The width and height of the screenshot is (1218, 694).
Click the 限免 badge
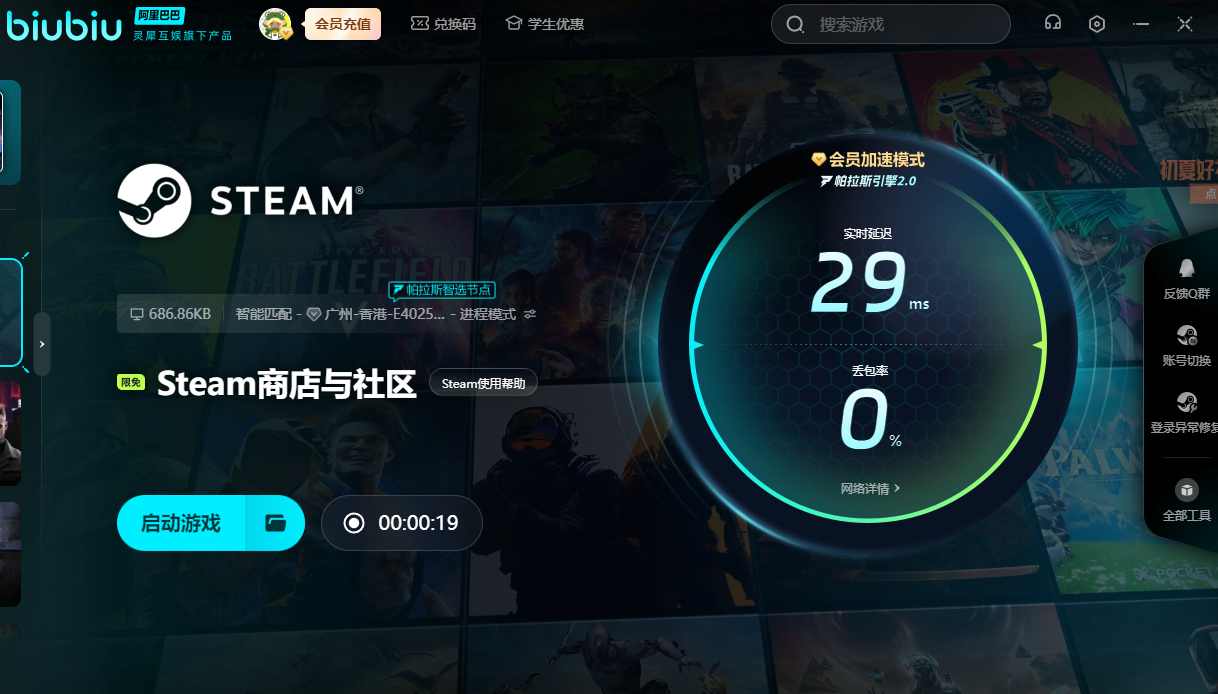131,383
